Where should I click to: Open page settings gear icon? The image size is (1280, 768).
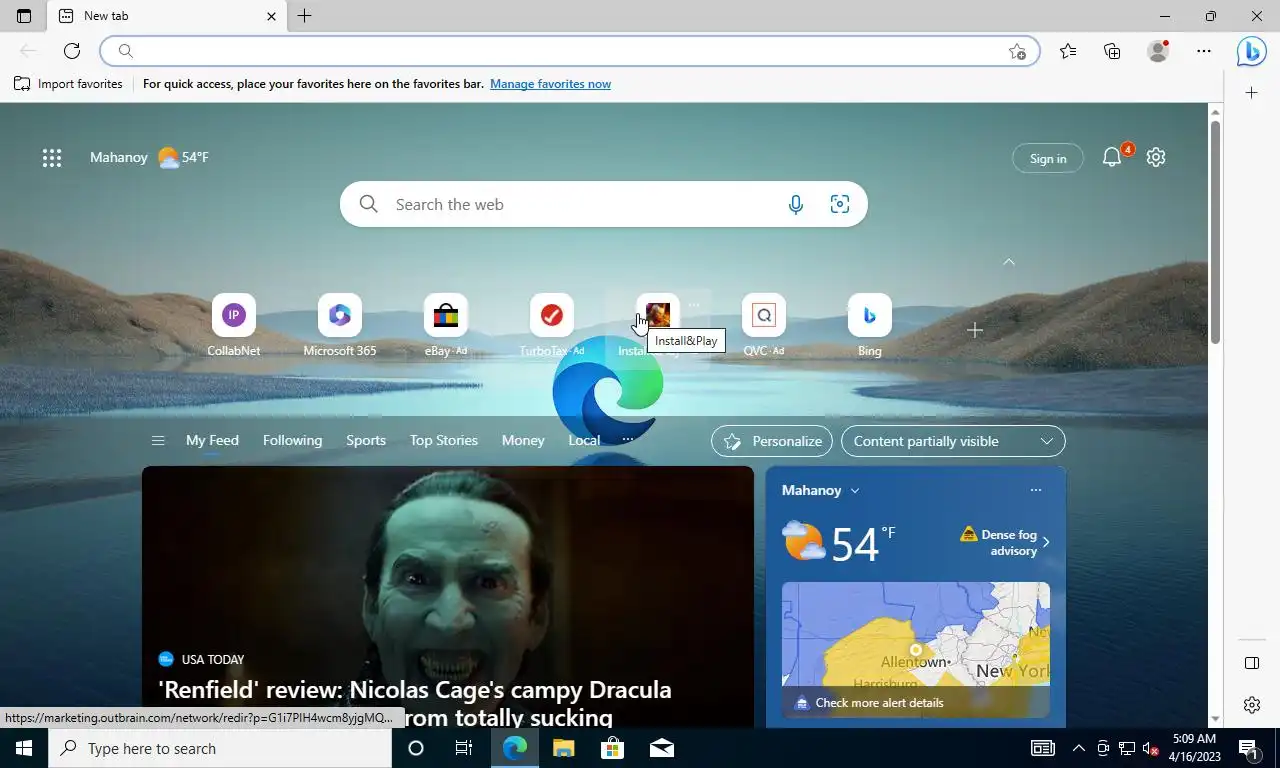[1156, 157]
